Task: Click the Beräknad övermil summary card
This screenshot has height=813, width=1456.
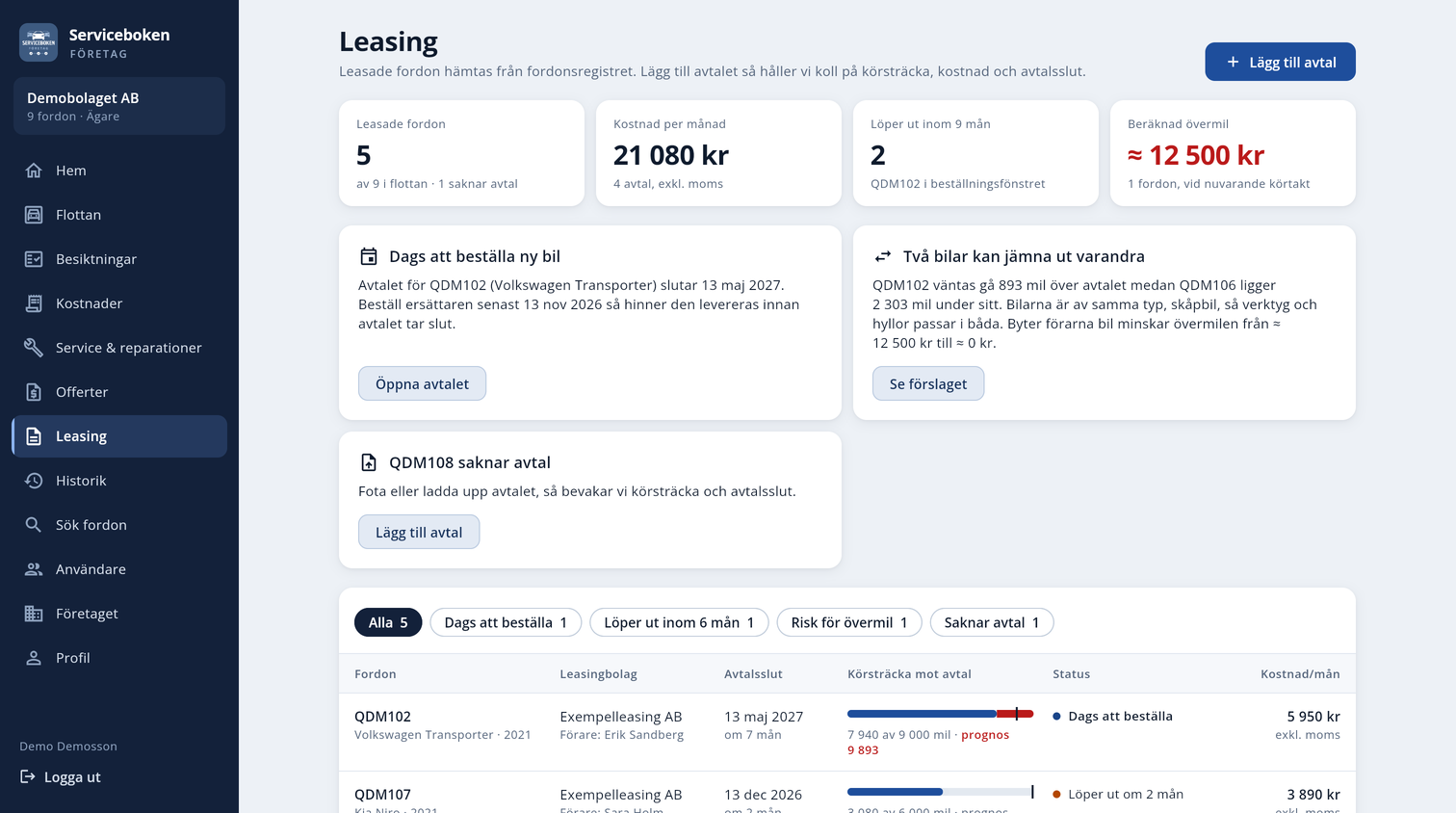Action: (x=1233, y=153)
